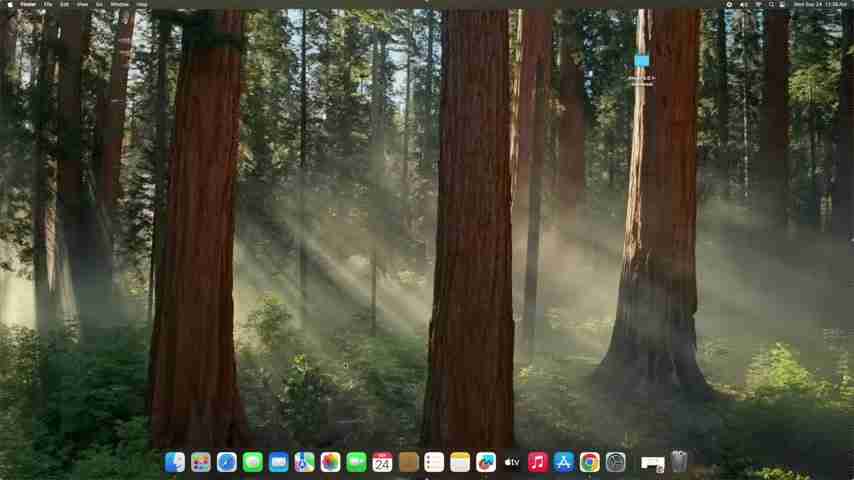The width and height of the screenshot is (854, 480).
Task: Open the Window menu
Action: [x=119, y=4]
